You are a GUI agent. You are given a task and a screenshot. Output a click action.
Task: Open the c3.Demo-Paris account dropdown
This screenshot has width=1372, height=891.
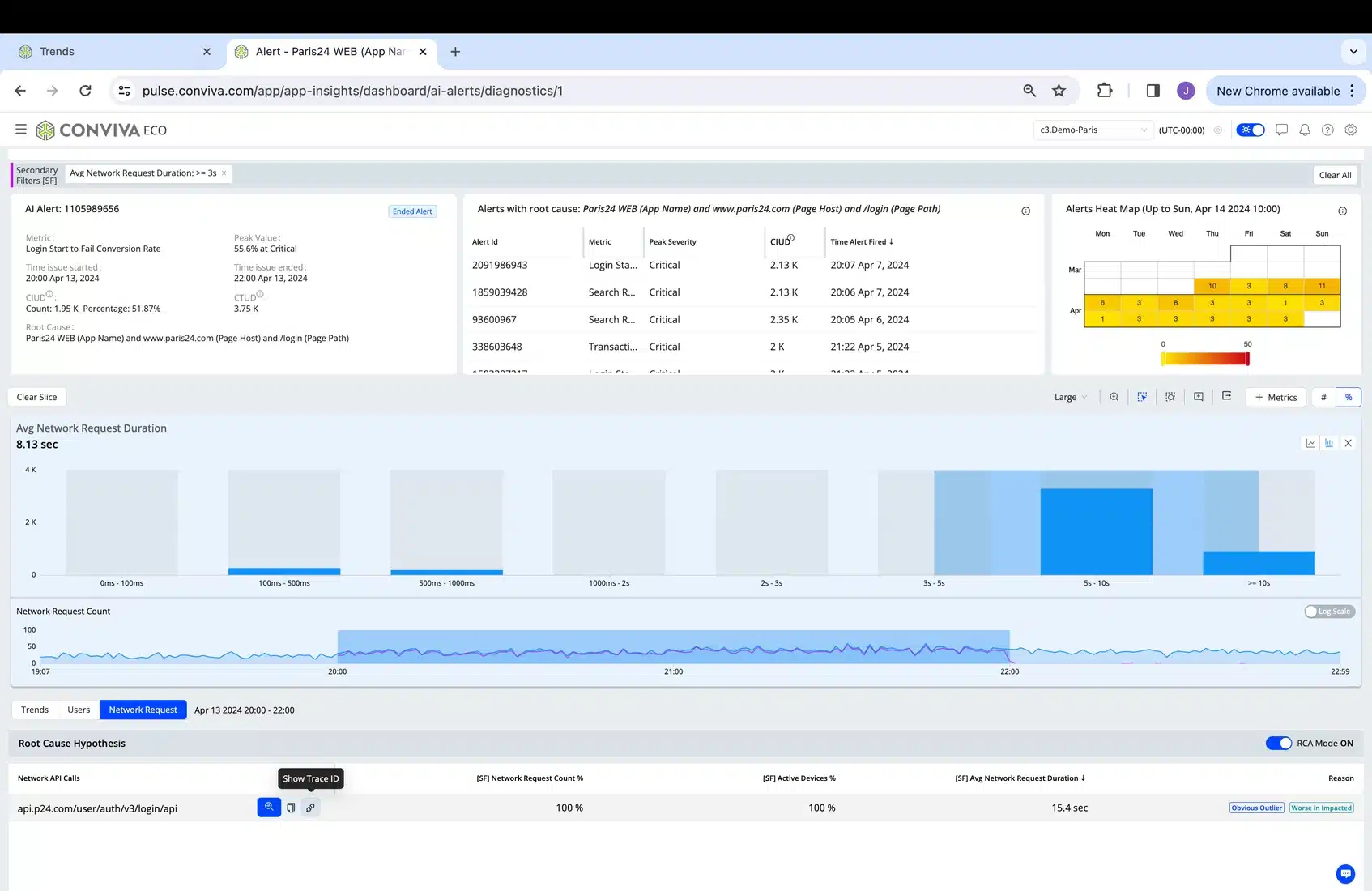coord(1093,130)
